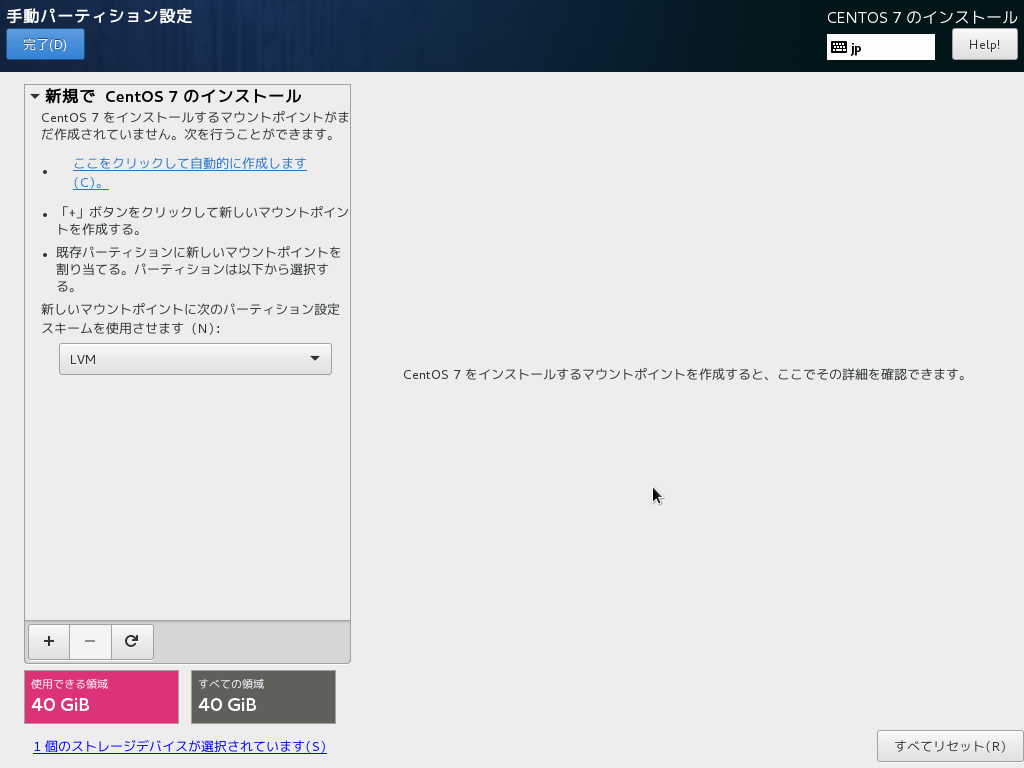Click the keyboard icon beside the jp label
The width and height of the screenshot is (1024, 768).
838,46
